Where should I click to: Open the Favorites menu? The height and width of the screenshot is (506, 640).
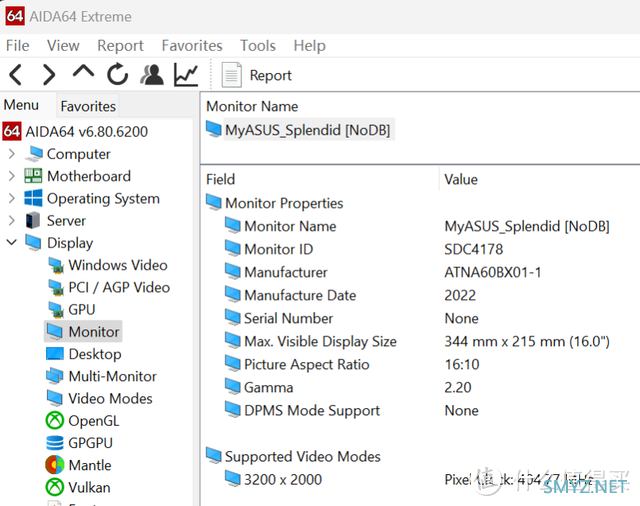(x=192, y=46)
